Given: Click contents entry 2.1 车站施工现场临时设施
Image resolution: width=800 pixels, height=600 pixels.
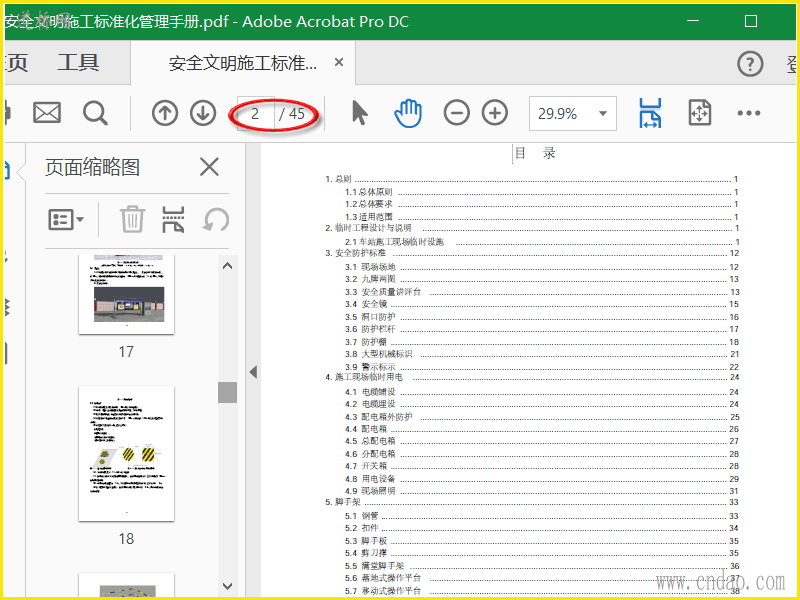Looking at the screenshot, I should click(x=541, y=242).
